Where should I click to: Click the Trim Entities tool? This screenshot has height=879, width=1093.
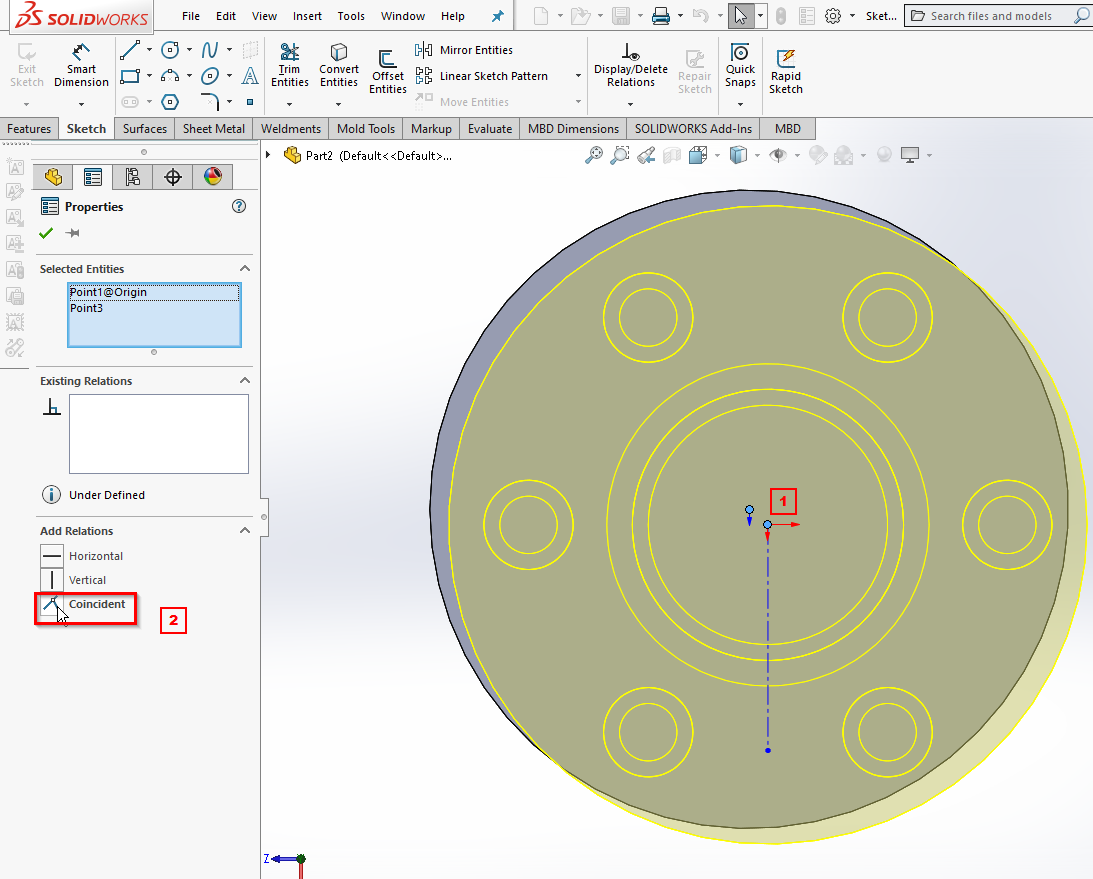click(x=289, y=66)
